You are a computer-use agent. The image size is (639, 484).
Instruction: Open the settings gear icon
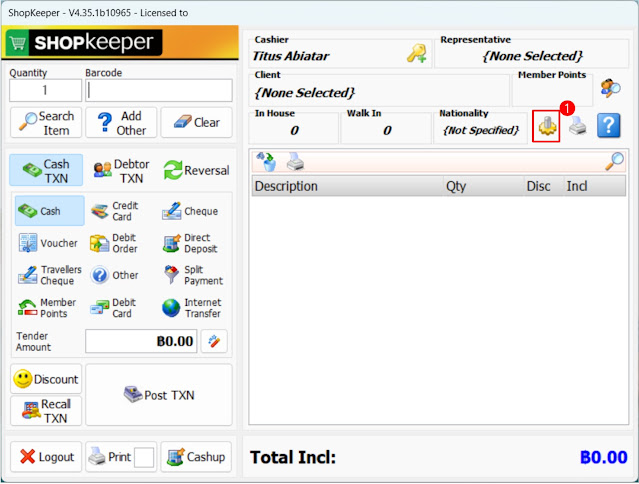tap(546, 126)
